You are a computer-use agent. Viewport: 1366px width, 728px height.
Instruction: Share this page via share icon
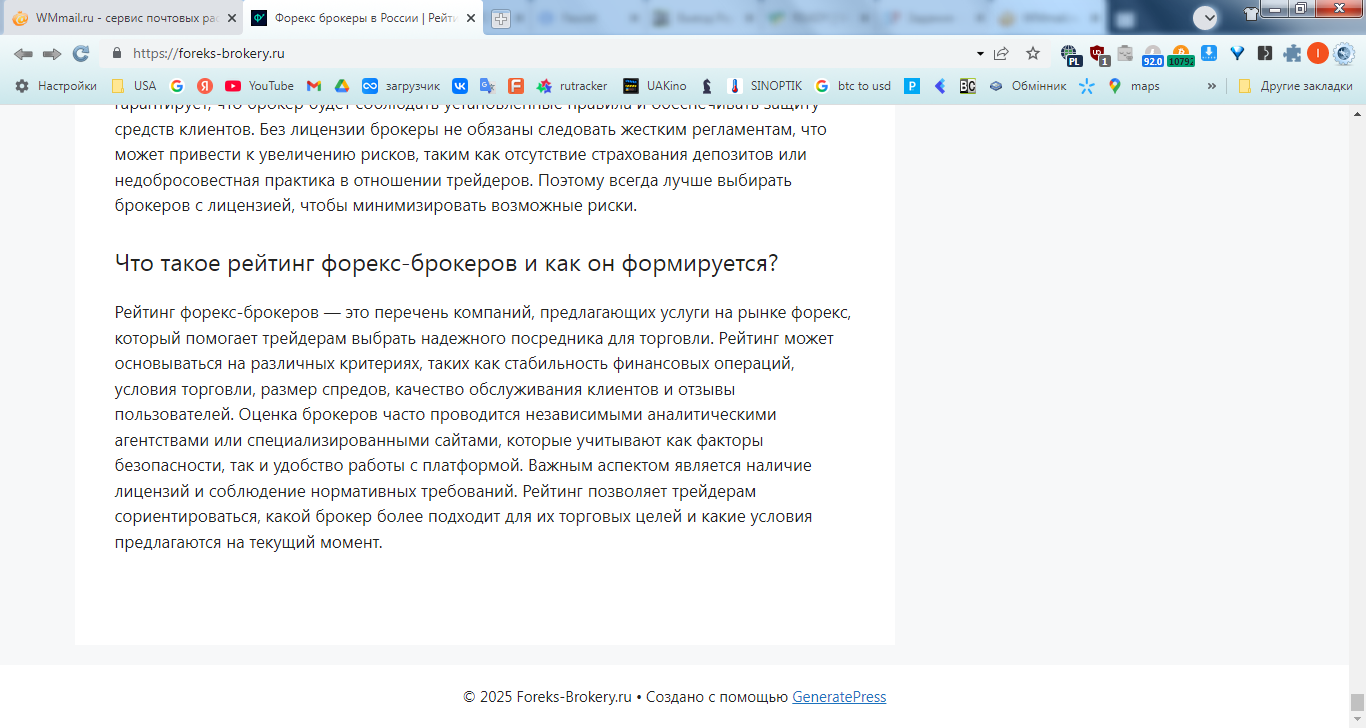1001,54
